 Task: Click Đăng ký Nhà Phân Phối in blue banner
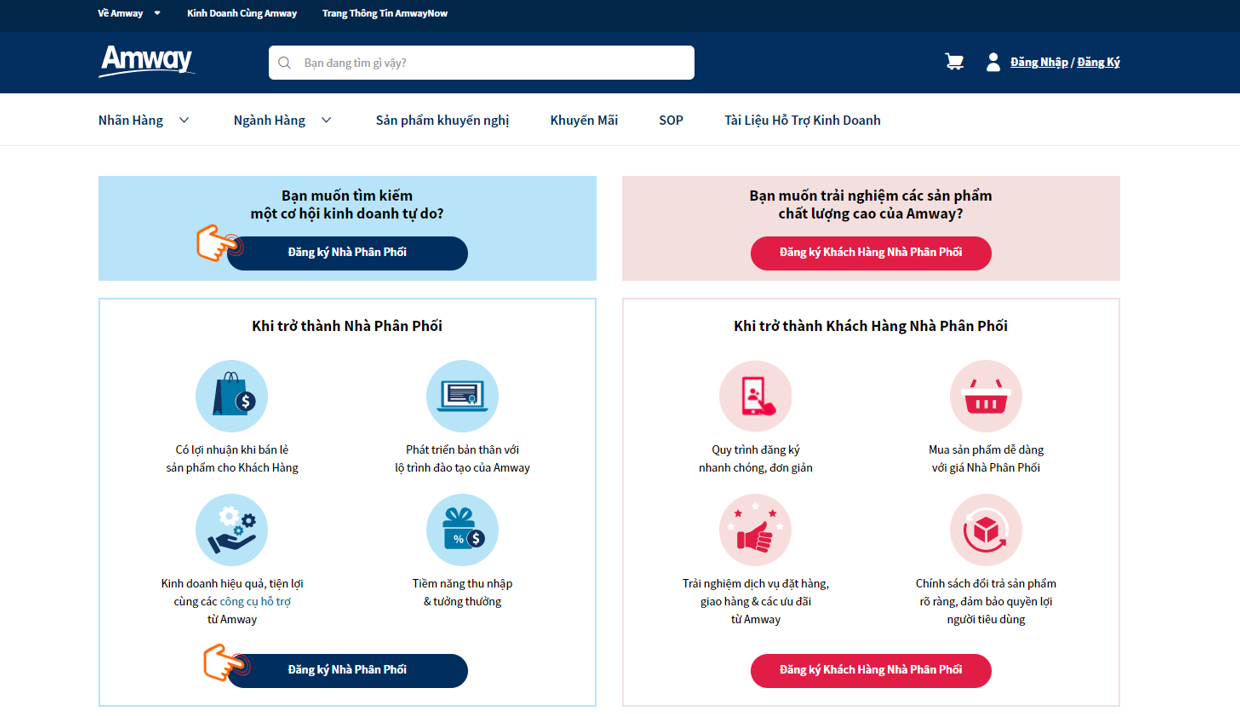[x=347, y=253]
